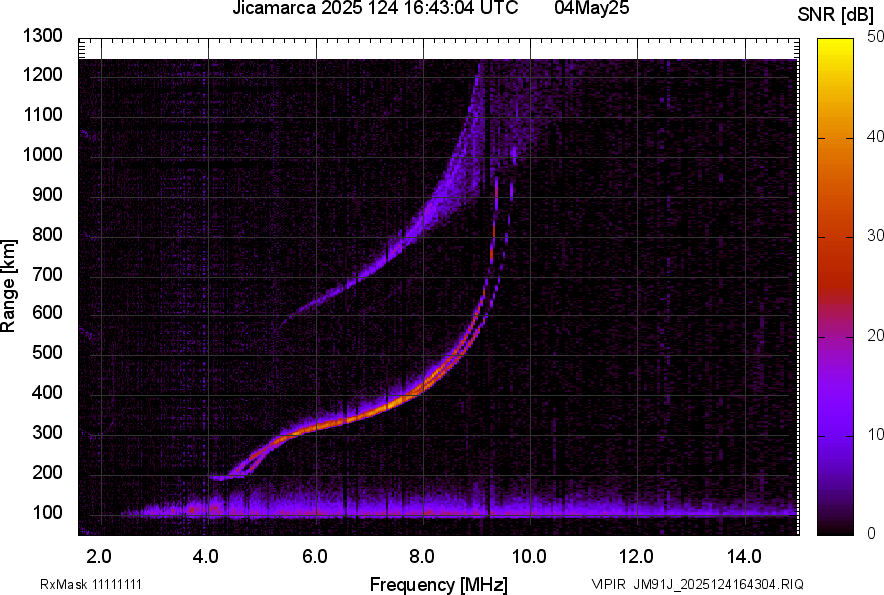Click the colorbar tick value '30'
This screenshot has width=884, height=595.
[875, 235]
